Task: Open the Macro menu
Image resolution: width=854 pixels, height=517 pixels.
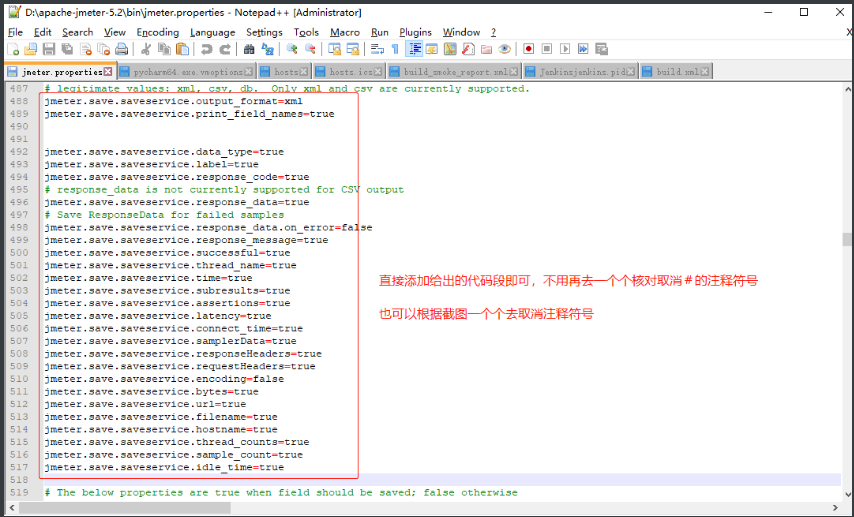Action: pos(345,32)
